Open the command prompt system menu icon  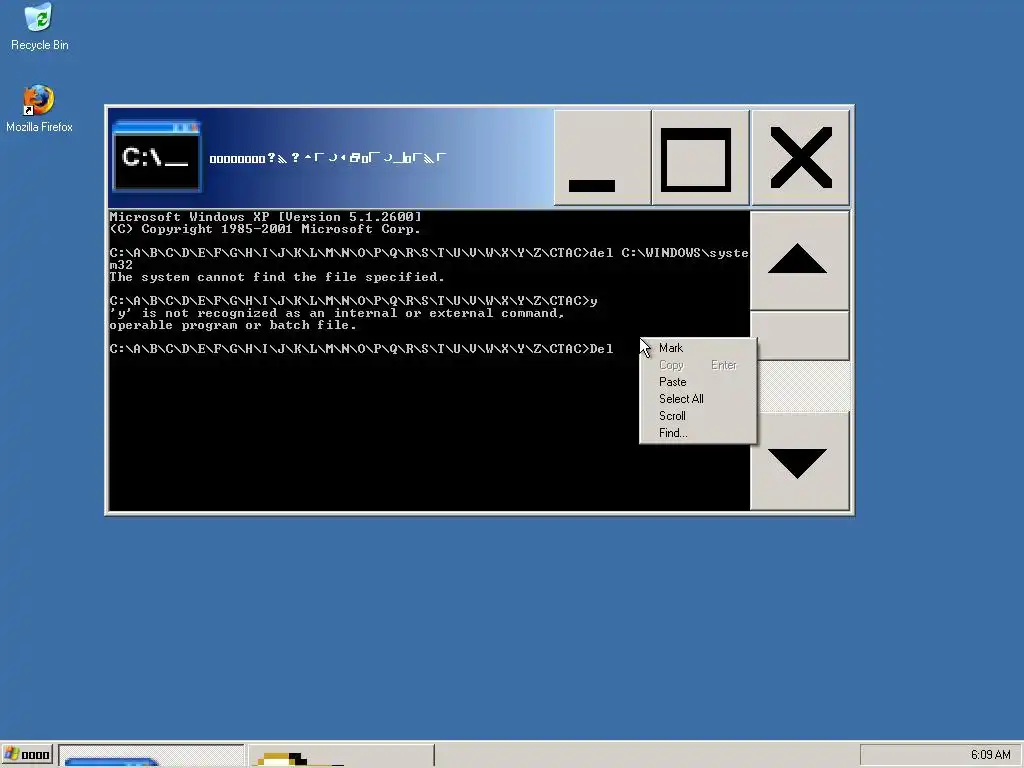tap(157, 157)
